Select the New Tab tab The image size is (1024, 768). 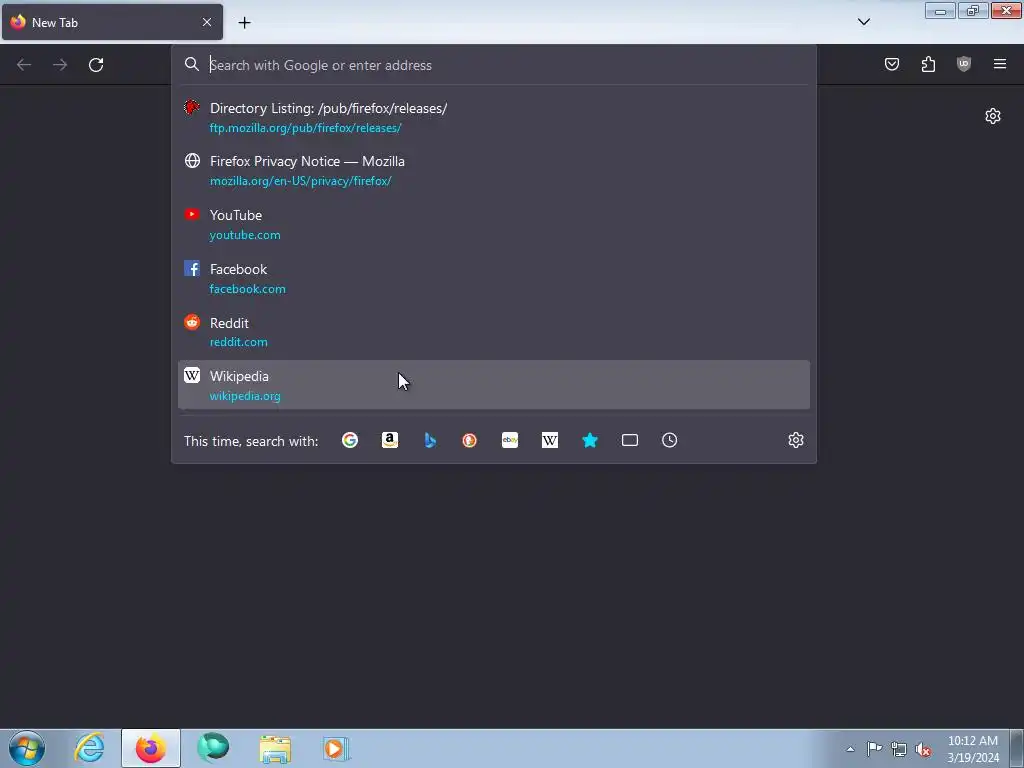[x=112, y=22]
